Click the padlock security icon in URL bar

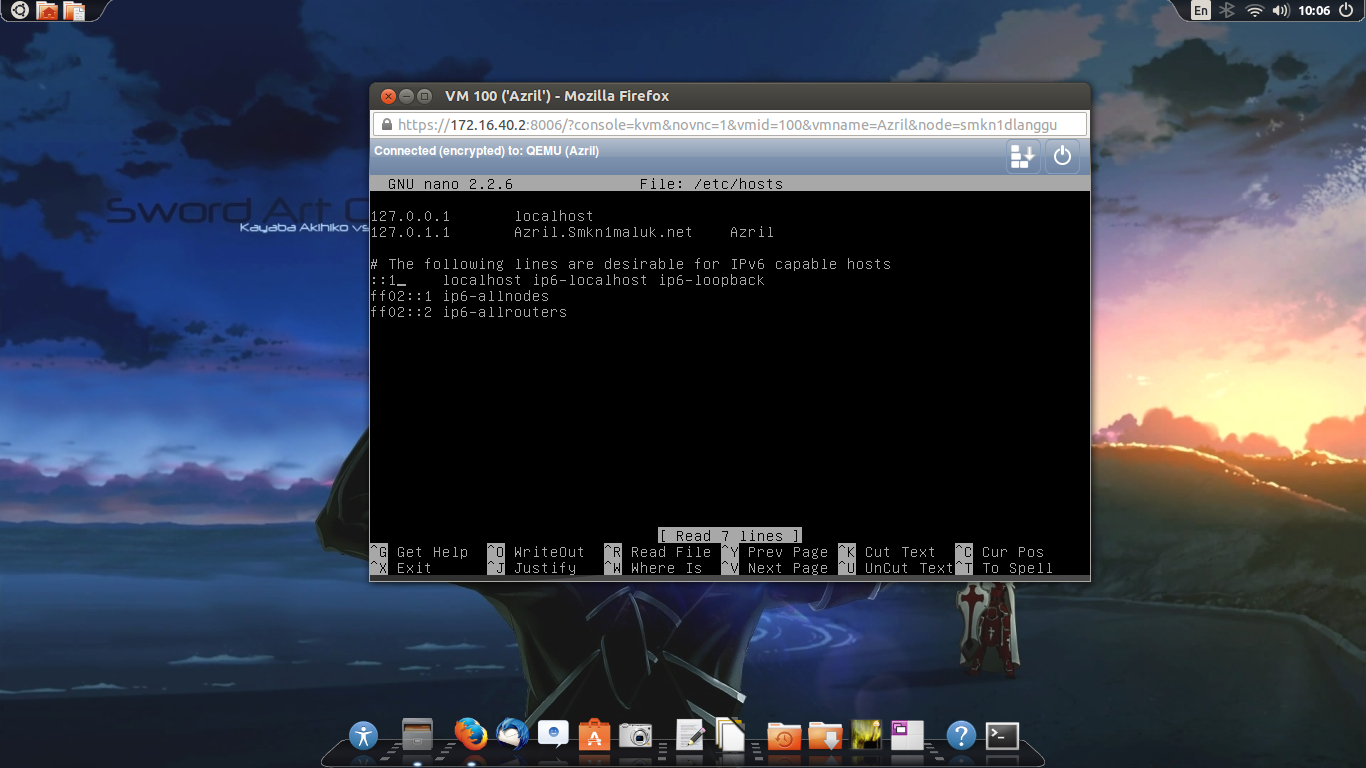pyautogui.click(x=385, y=125)
